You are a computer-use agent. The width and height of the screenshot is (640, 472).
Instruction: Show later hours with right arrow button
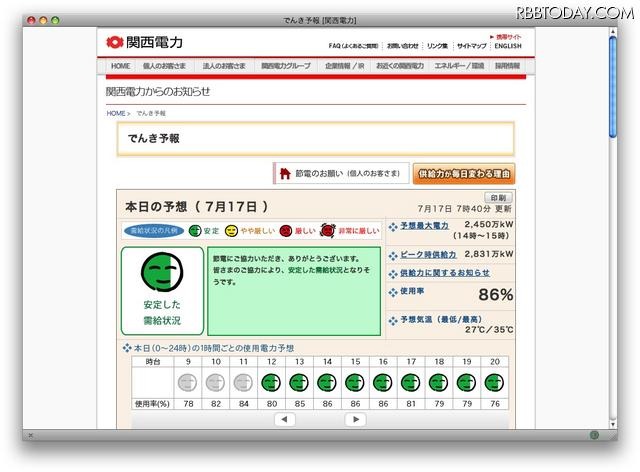pyautogui.click(x=356, y=419)
